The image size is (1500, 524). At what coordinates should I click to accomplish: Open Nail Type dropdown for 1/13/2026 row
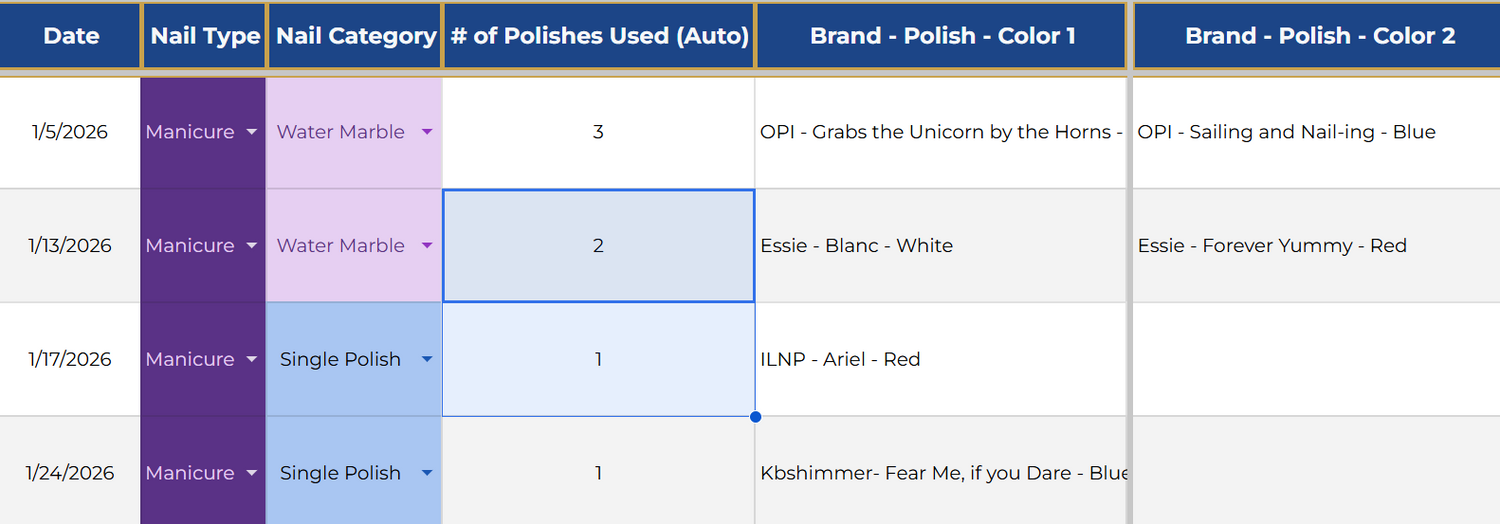click(x=252, y=246)
